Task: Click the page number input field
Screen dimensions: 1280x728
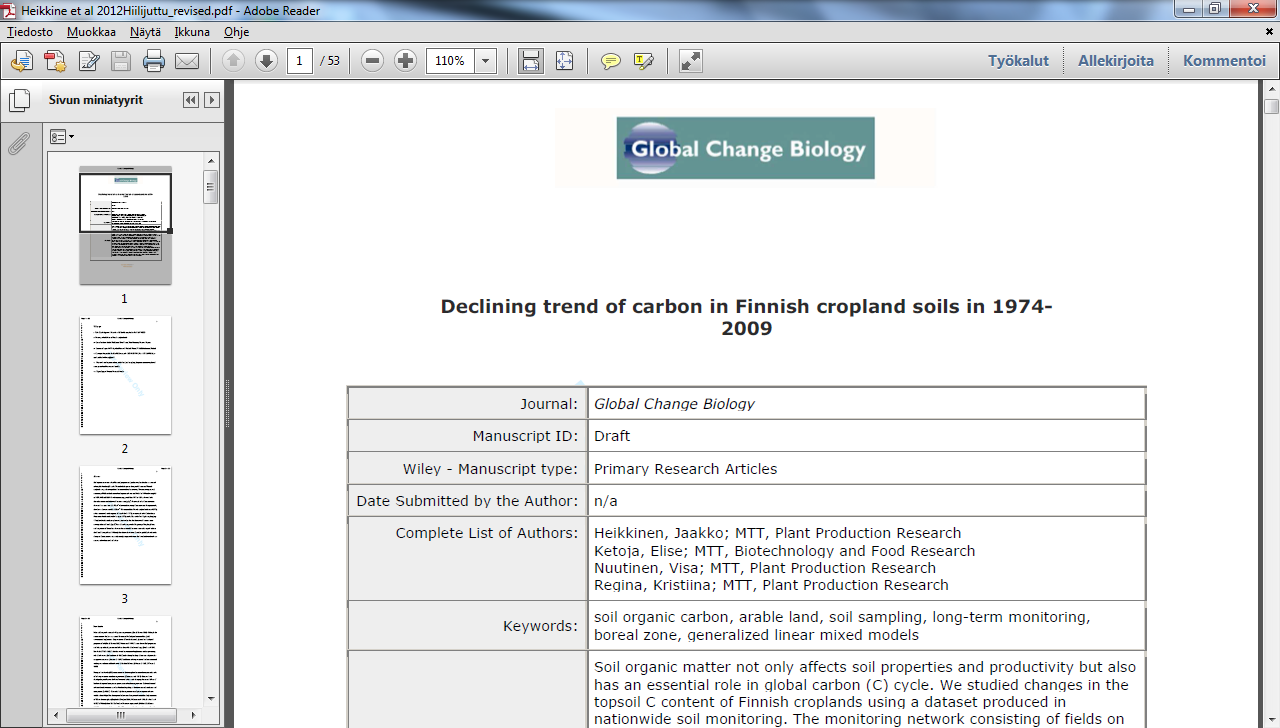Action: 300,61
